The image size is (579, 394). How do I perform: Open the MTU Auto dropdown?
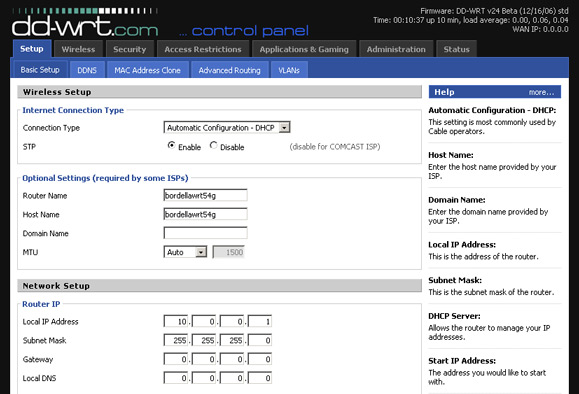point(185,252)
